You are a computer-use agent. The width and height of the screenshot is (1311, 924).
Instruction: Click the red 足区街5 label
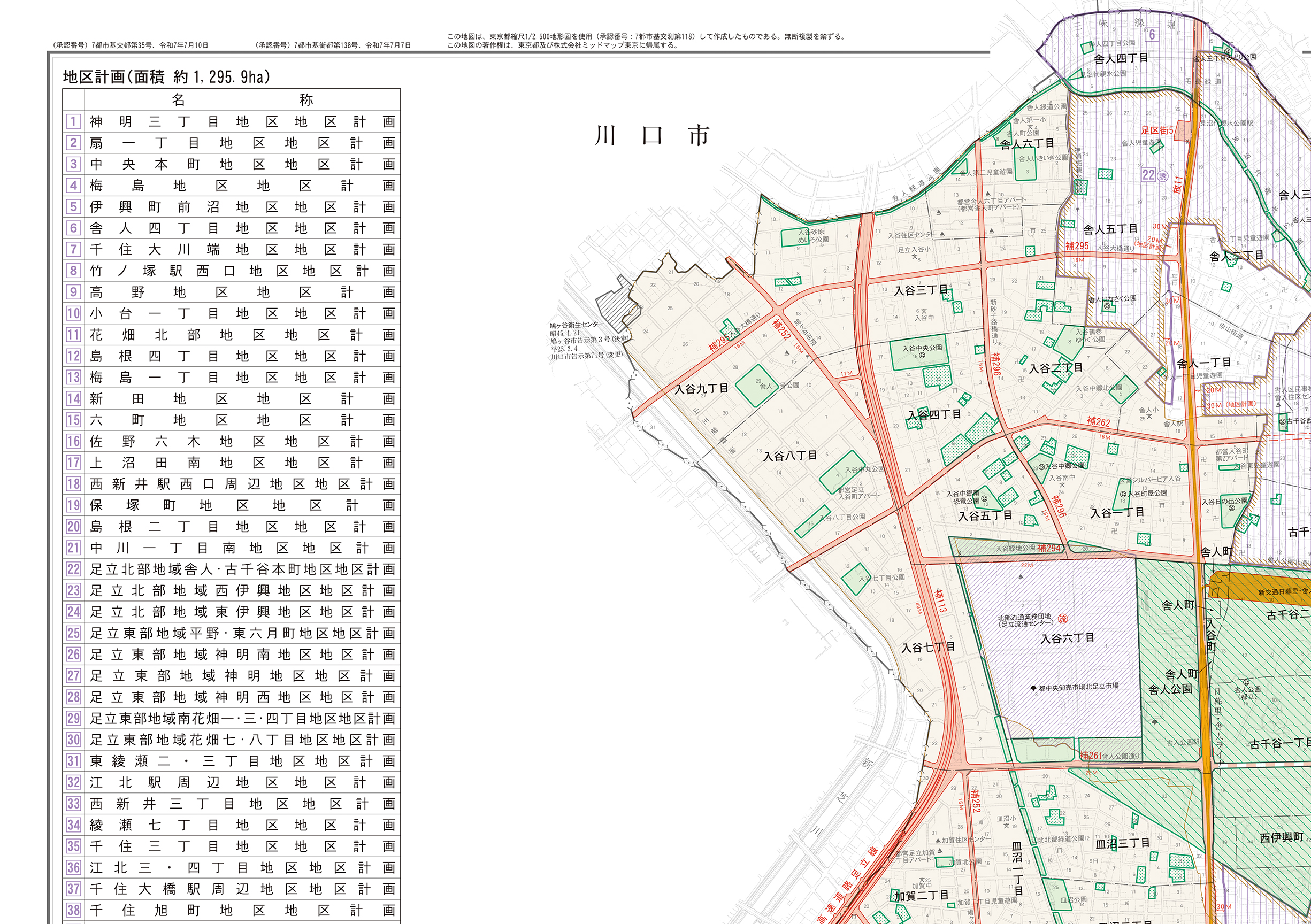point(1157,130)
